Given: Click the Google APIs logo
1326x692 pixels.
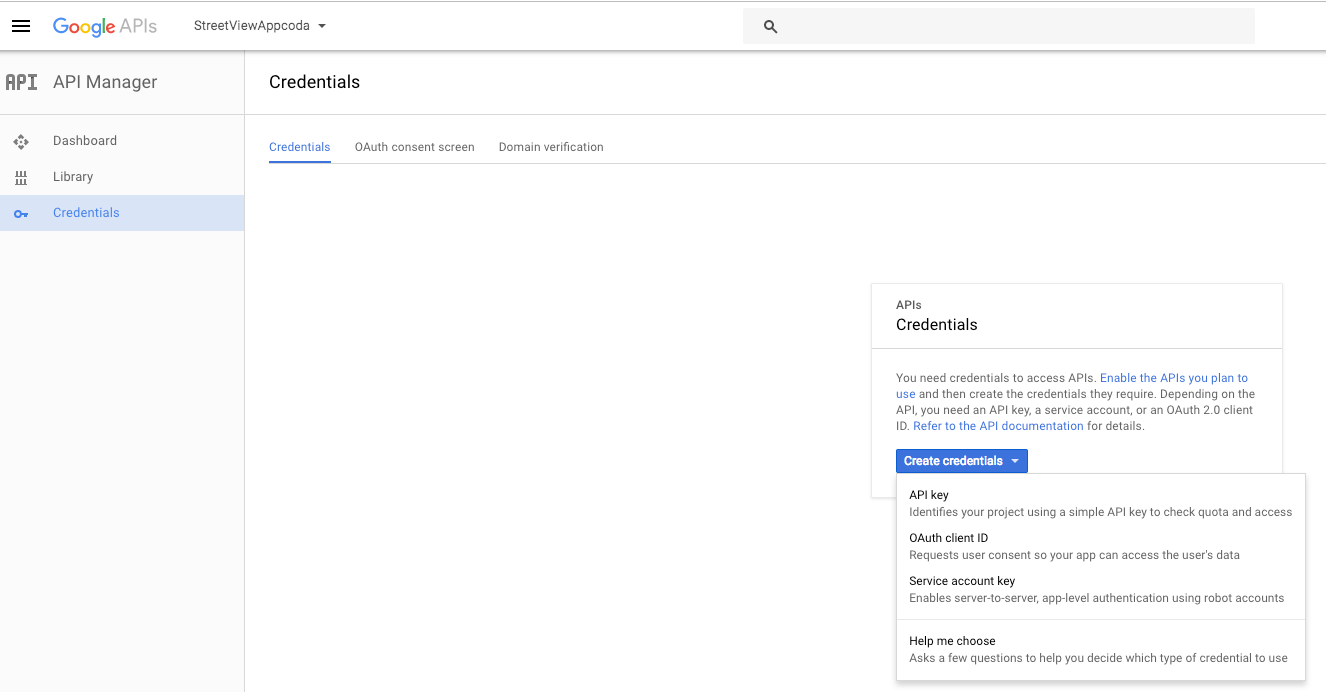Looking at the screenshot, I should [x=105, y=26].
